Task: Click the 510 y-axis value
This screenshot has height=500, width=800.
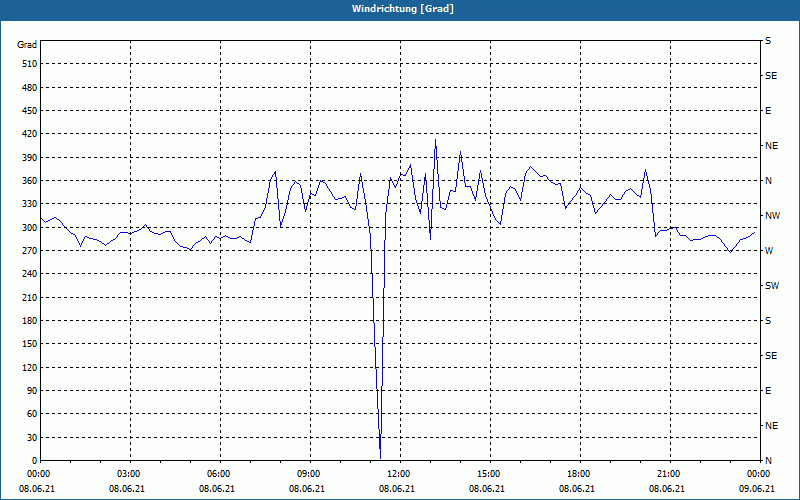Action: pyautogui.click(x=30, y=64)
